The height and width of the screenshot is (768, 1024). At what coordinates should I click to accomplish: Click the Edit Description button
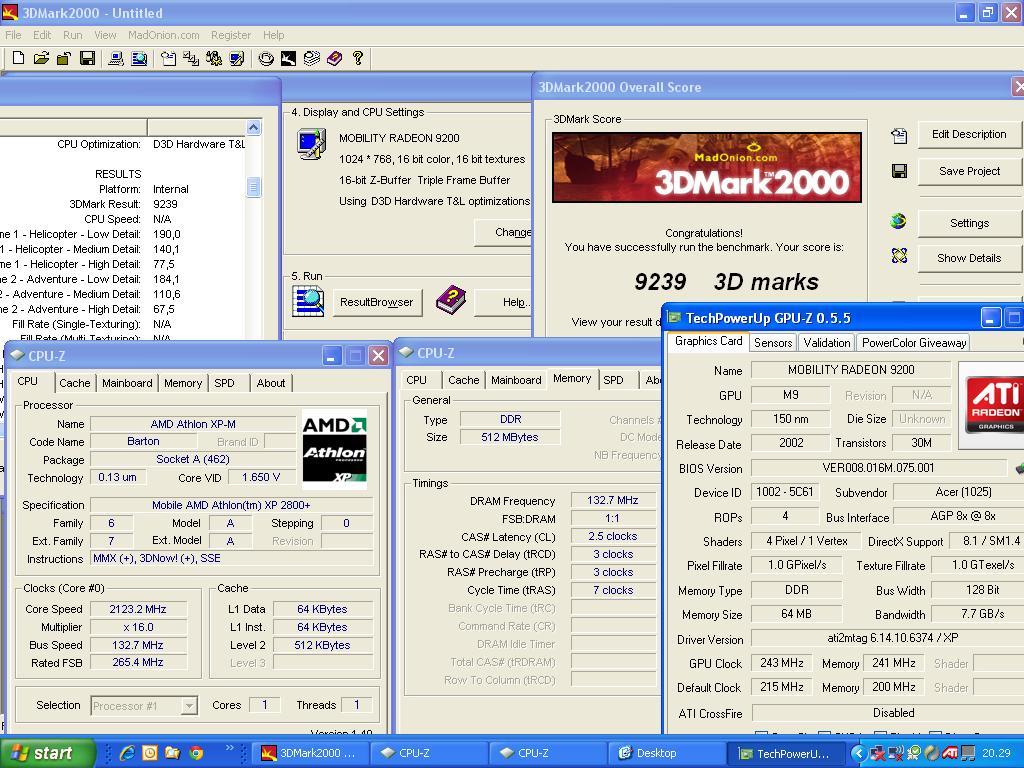coord(969,135)
